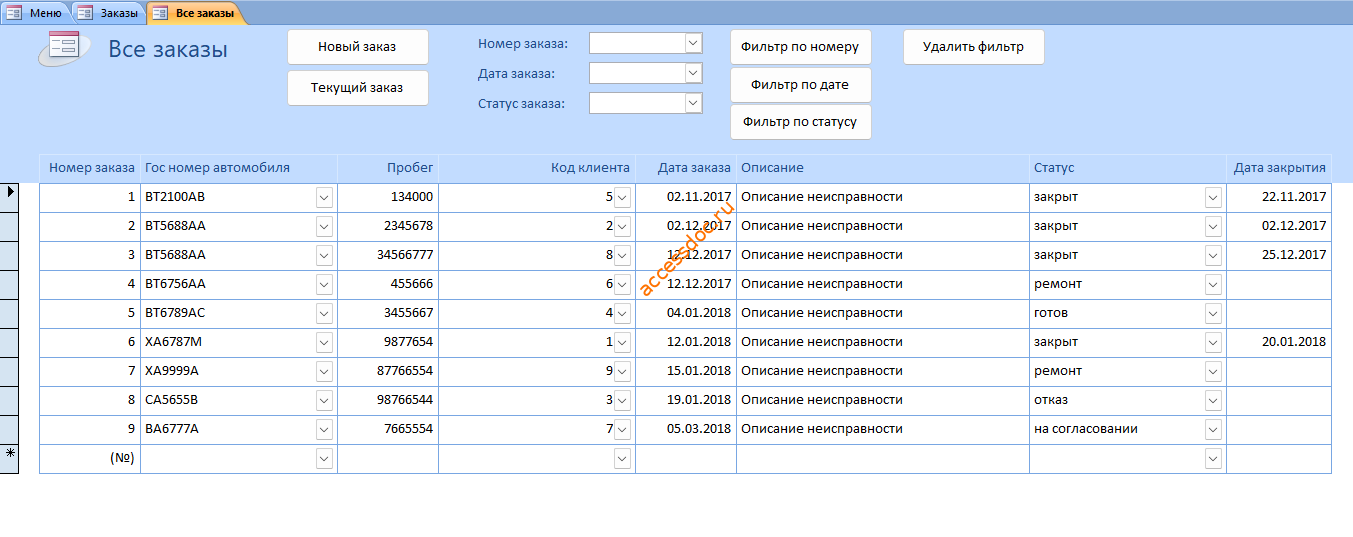
Task: Open car number dropdown for BA6777A
Action: (x=324, y=430)
